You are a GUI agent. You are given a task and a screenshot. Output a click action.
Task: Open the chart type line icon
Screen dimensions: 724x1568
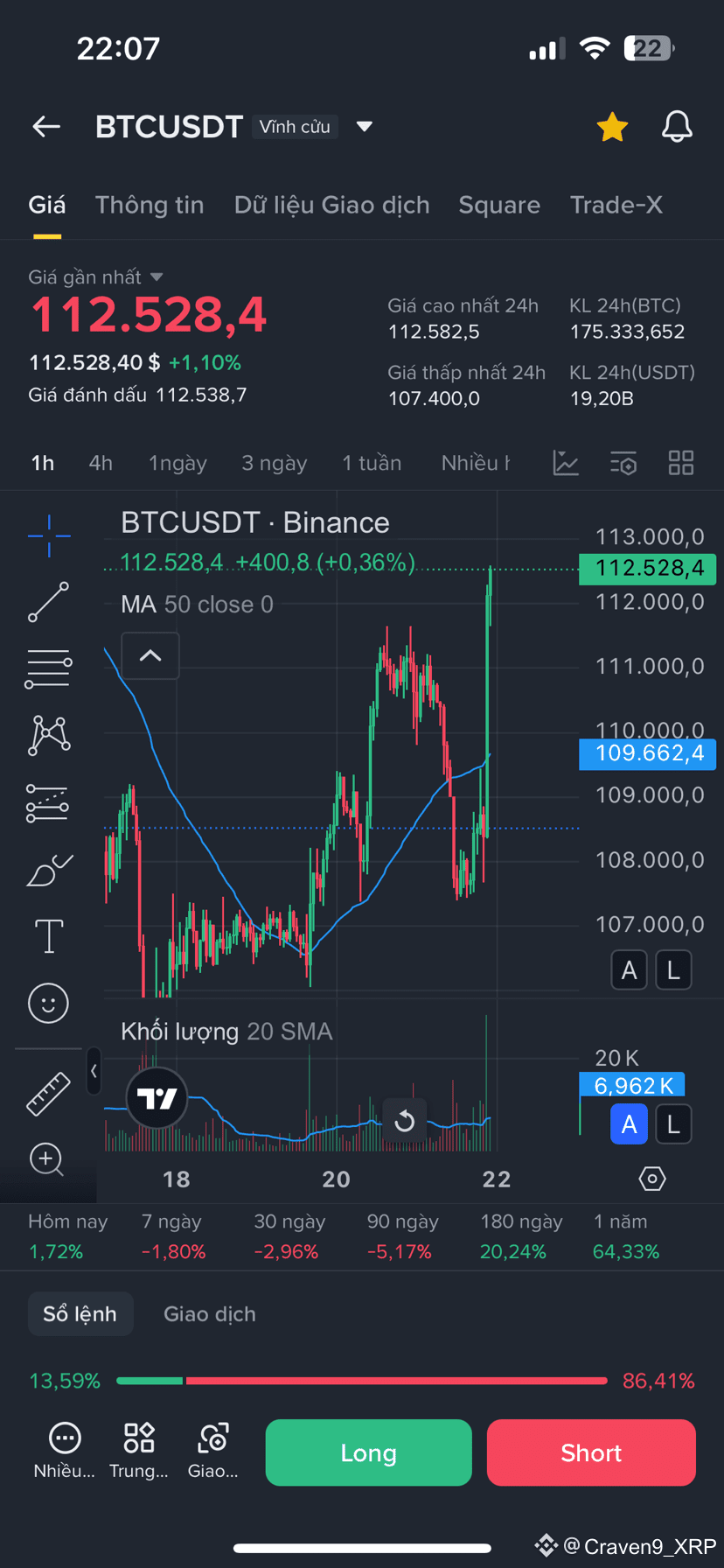click(566, 463)
